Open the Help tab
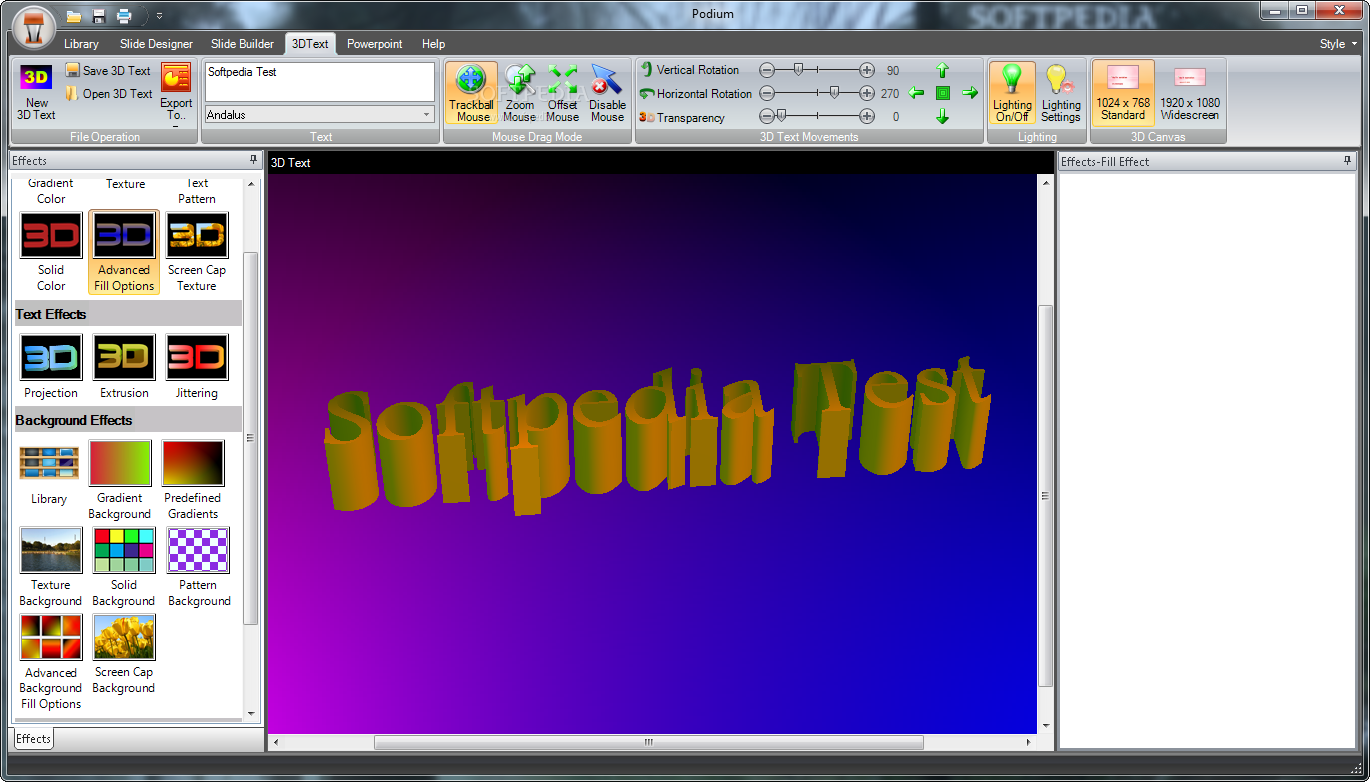 [x=433, y=44]
